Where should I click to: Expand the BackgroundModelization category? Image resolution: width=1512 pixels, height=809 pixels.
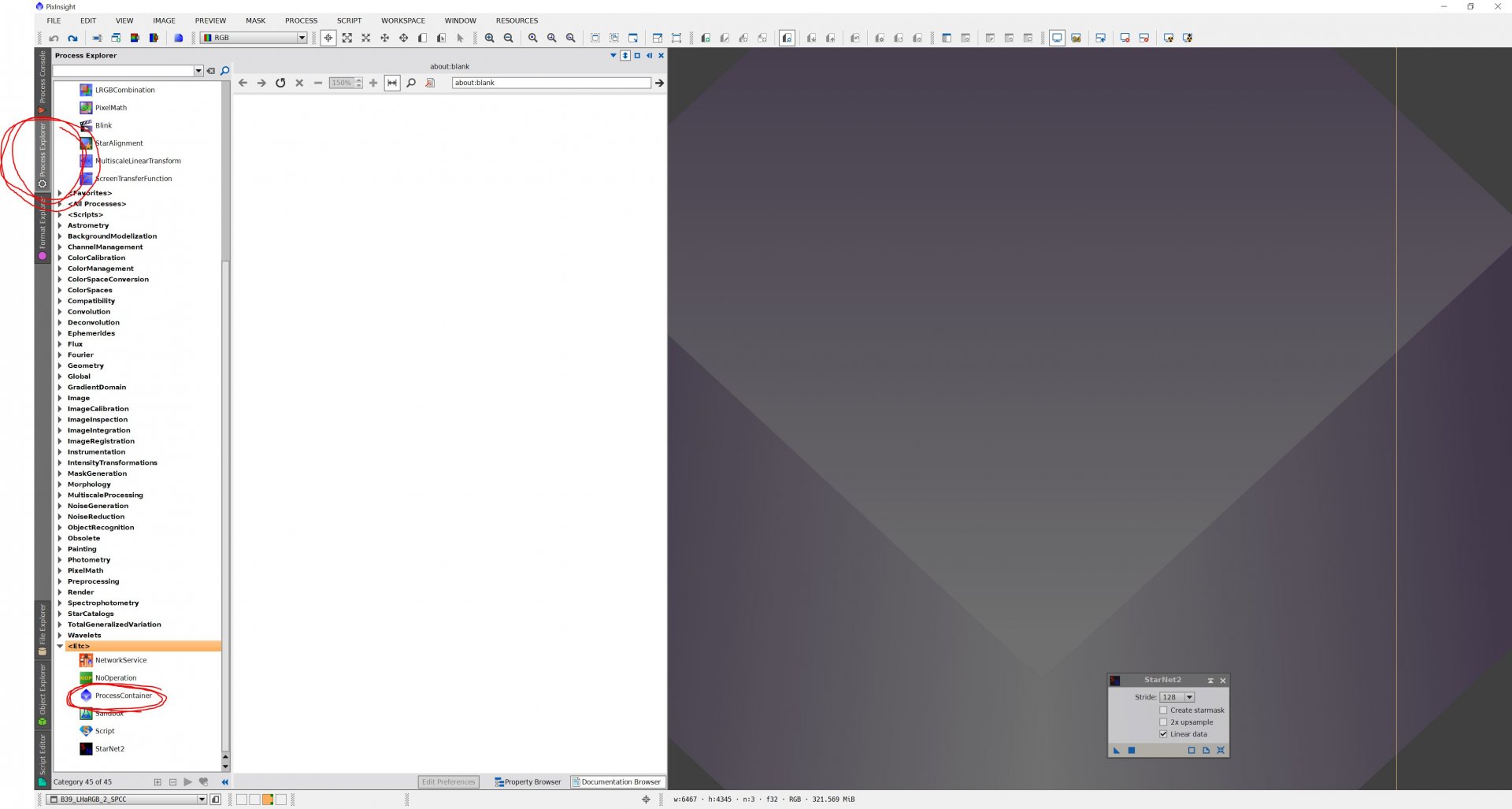pos(60,236)
